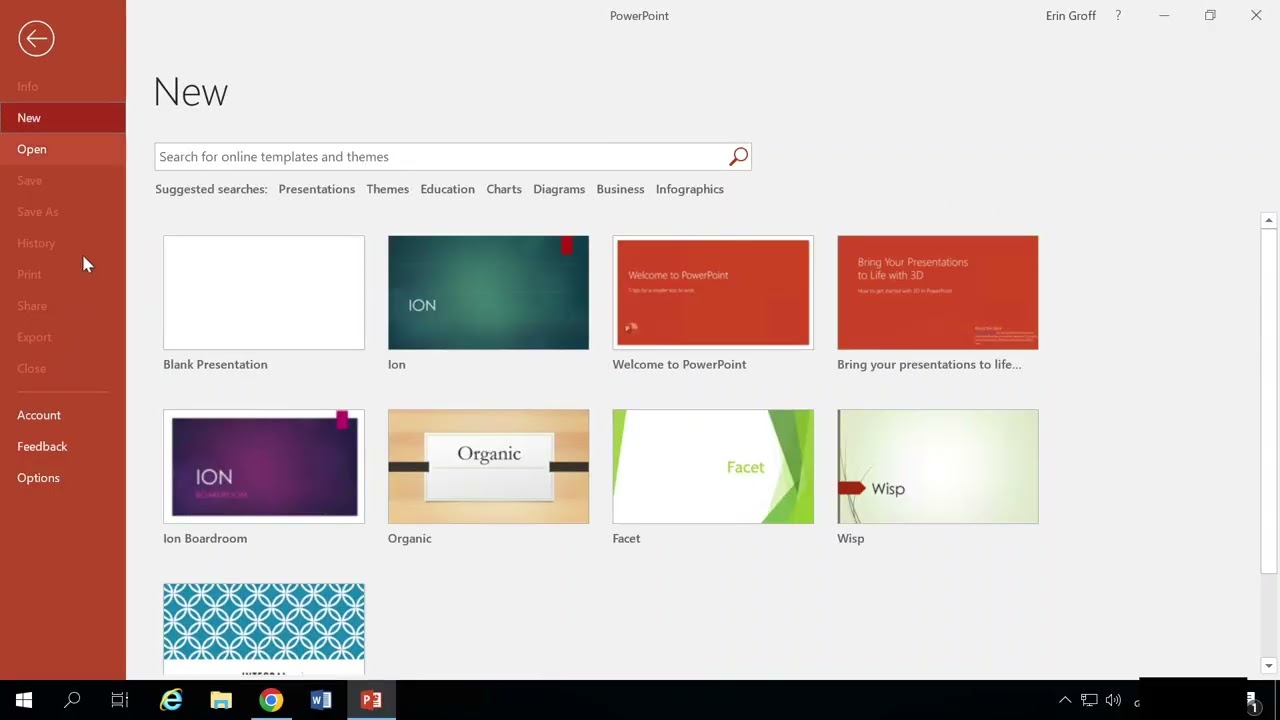Open the Bring Your Presentations to Life template
The image size is (1280, 720).
(x=938, y=293)
